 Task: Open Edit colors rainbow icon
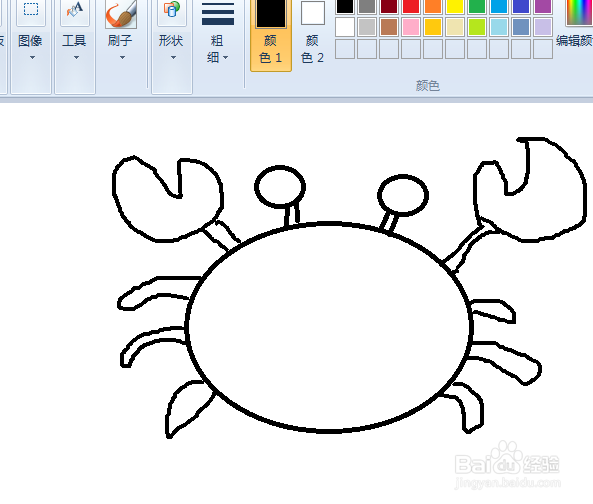click(x=579, y=12)
